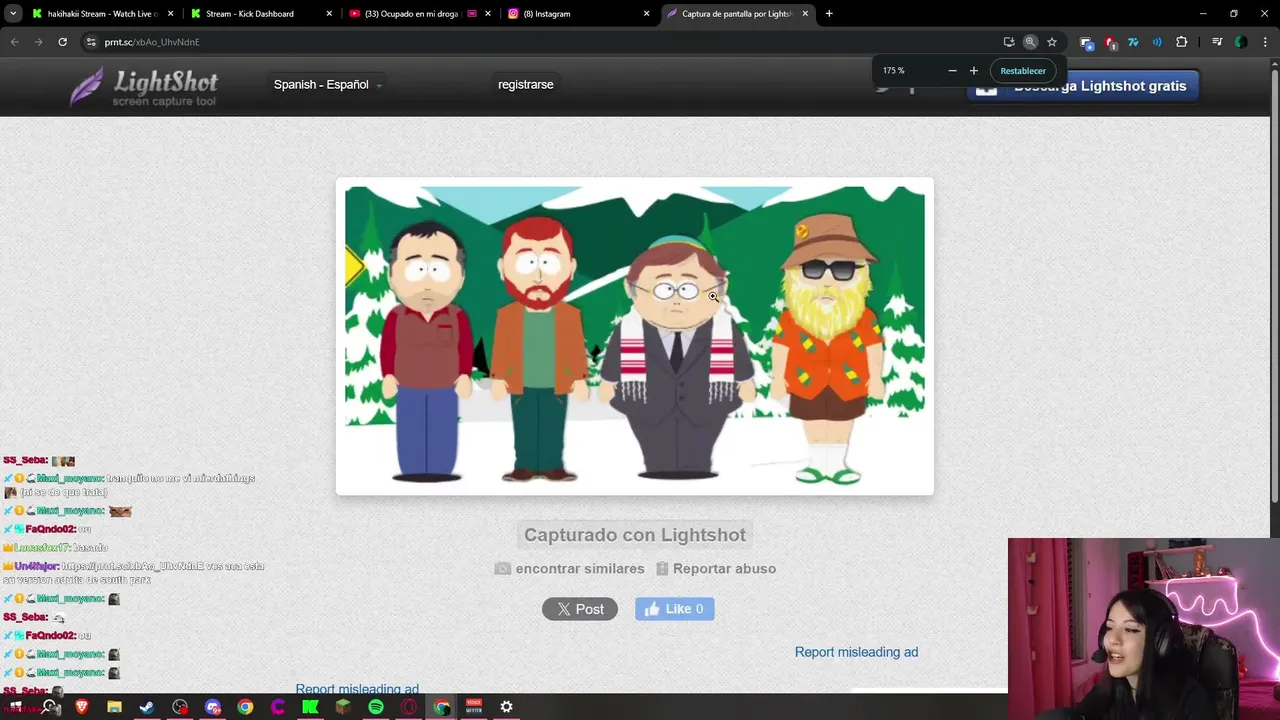Click Lucasfox17's chat message "basado"
The image size is (1280, 720).
click(x=90, y=548)
